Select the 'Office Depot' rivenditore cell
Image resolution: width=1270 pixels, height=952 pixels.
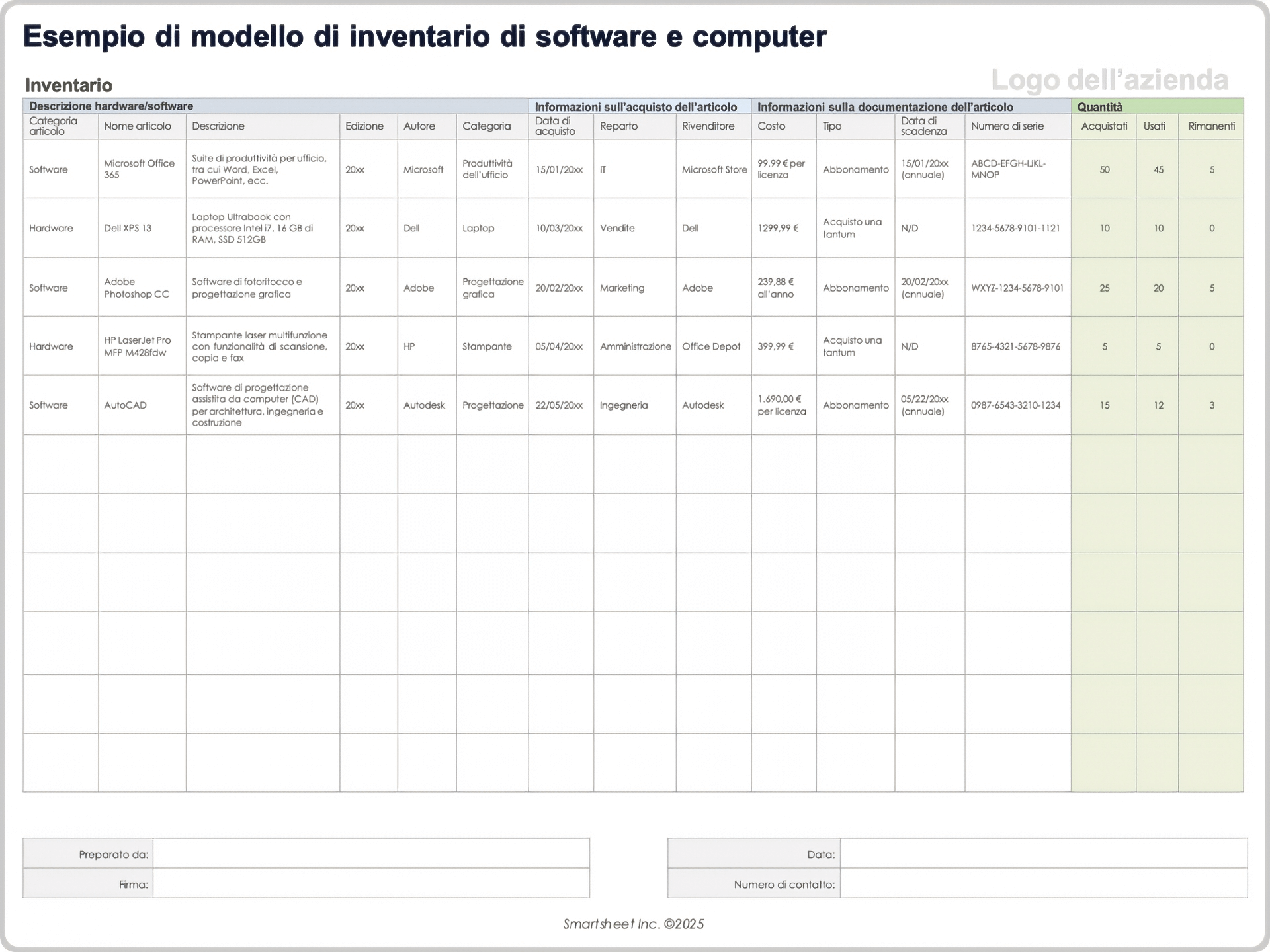tap(712, 346)
